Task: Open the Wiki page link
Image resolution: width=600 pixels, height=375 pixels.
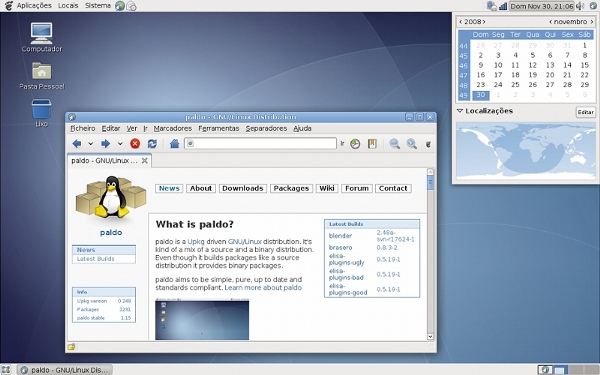Action: click(x=327, y=188)
